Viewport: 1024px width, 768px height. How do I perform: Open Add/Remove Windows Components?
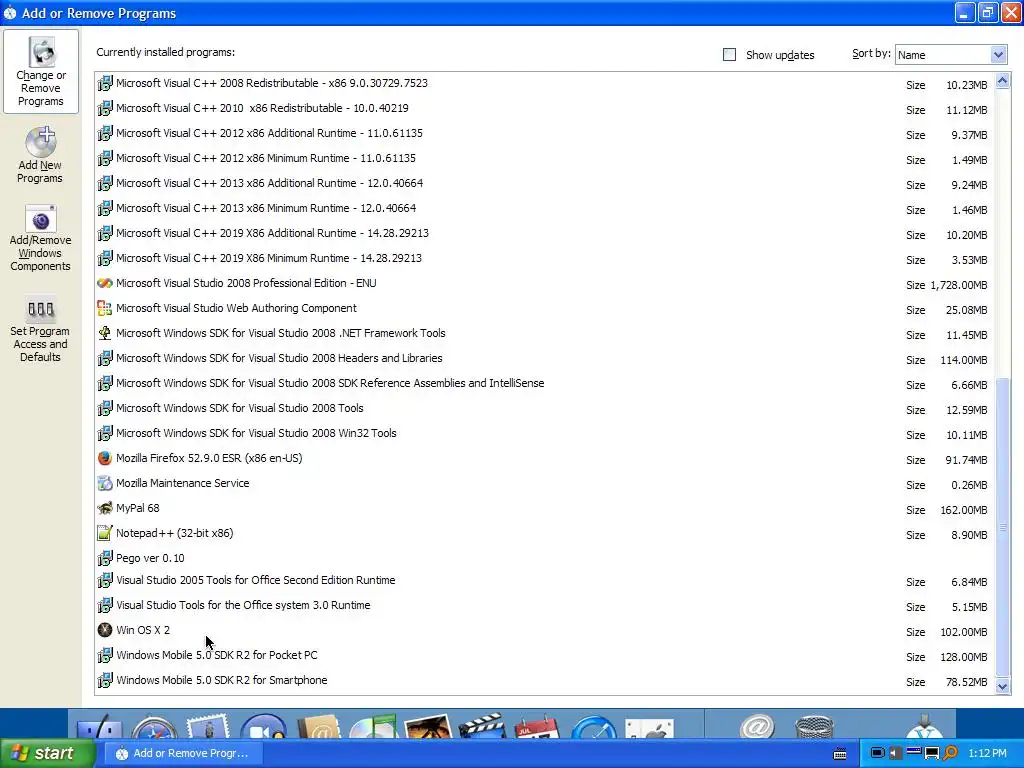tap(40, 238)
